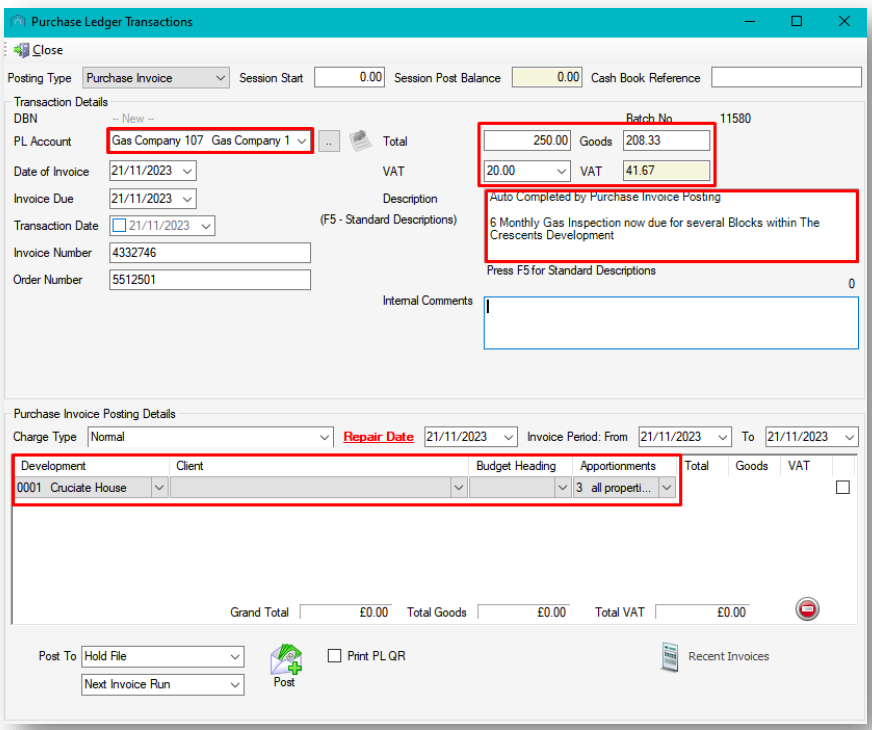Click into the Internal Comments text box
Screen dimensions: 872x730
coord(670,323)
